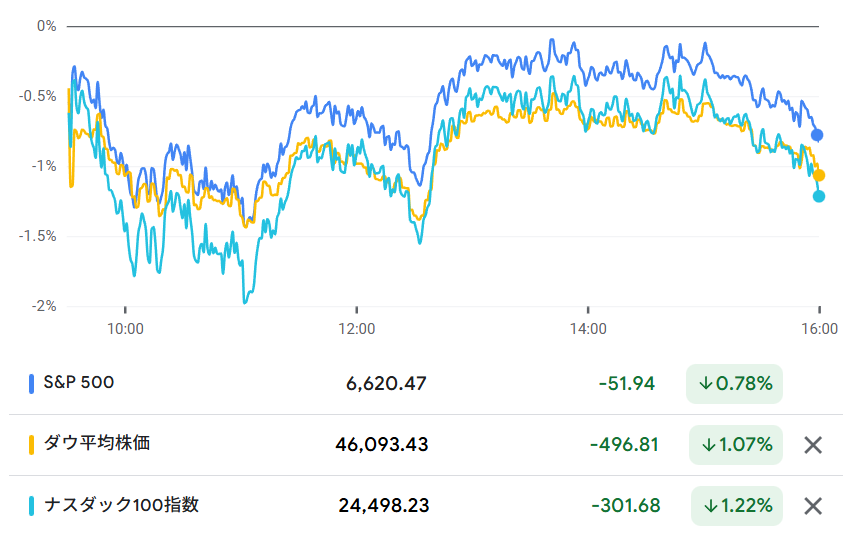Click the Nasdaq point change -301.68
This screenshot has height=534, width=848.
(x=624, y=506)
